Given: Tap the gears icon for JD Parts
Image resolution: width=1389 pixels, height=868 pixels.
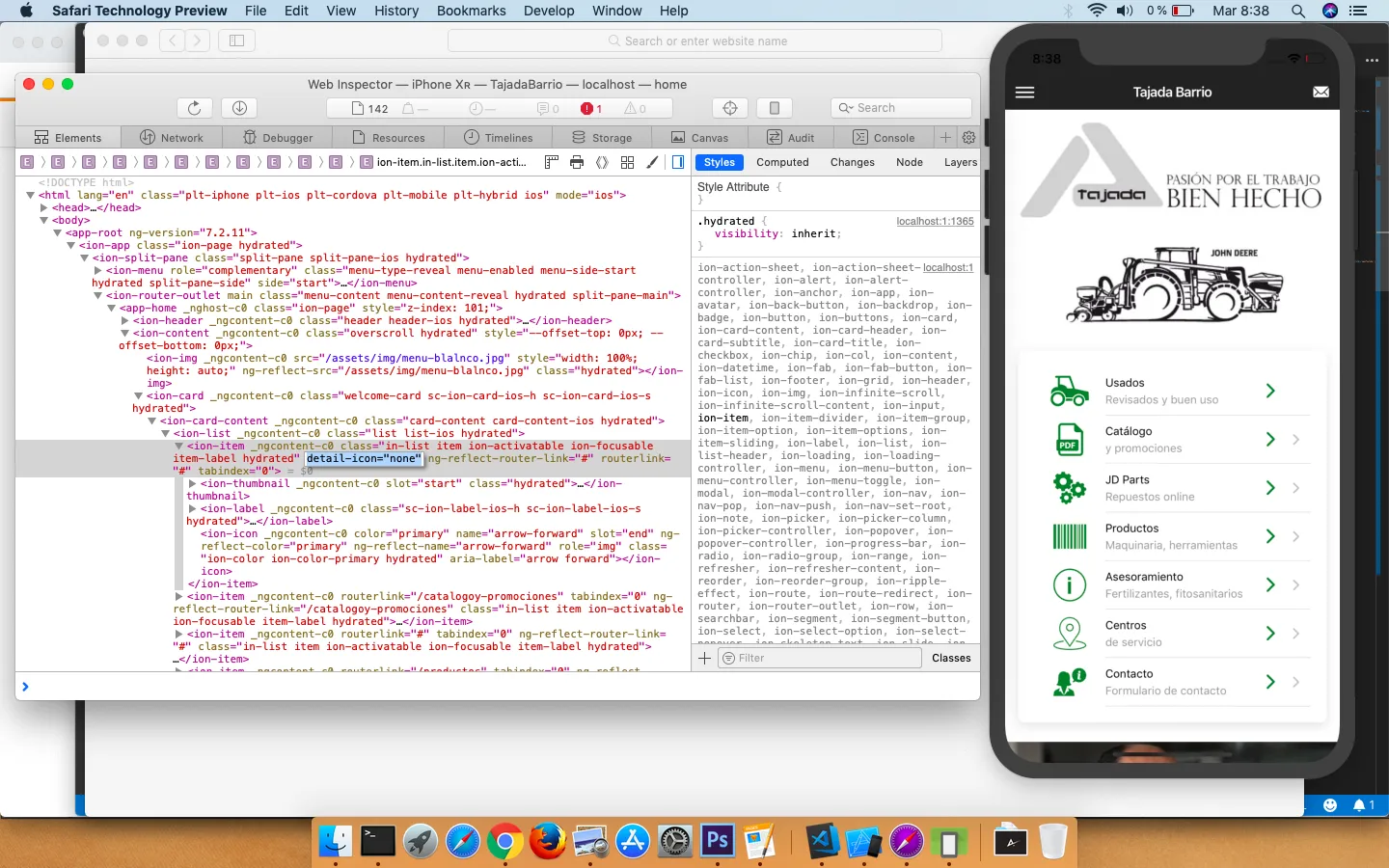Looking at the screenshot, I should pos(1069,488).
